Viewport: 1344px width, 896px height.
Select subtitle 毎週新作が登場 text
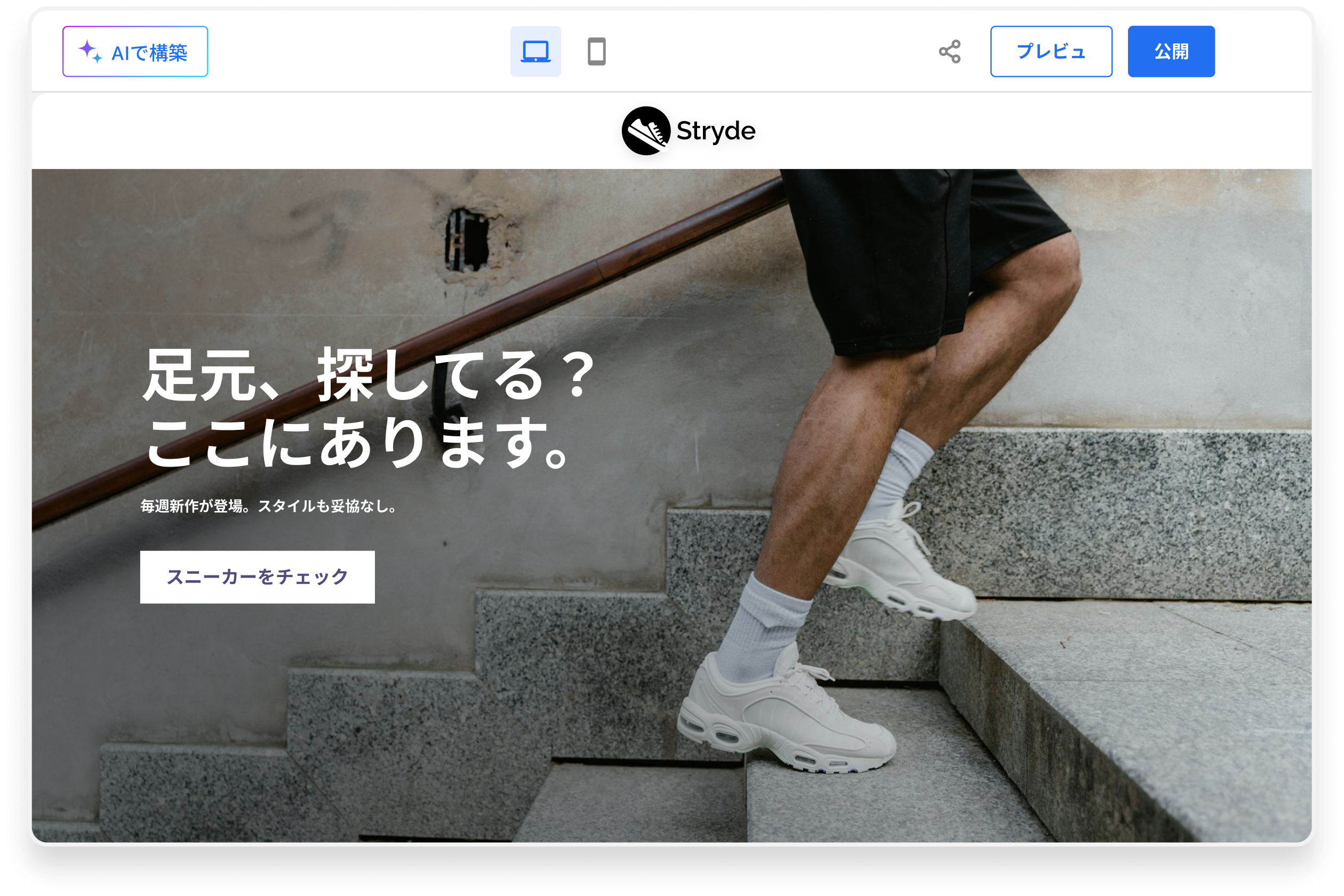269,506
